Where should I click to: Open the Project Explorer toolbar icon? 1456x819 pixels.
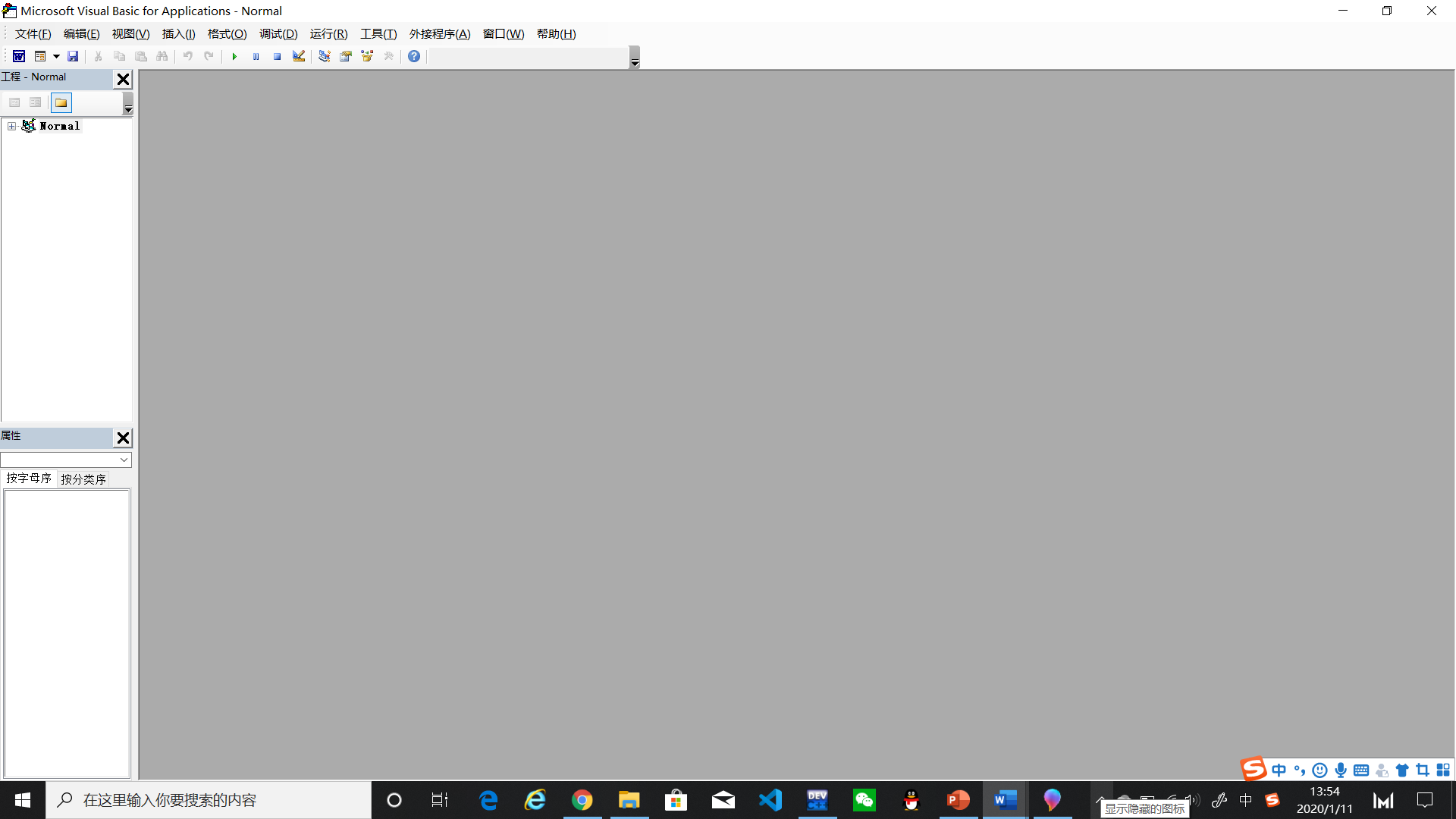[324, 56]
